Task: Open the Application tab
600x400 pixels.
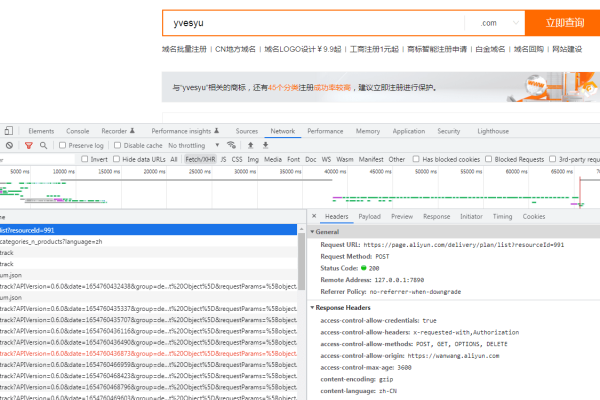Action: click(409, 131)
